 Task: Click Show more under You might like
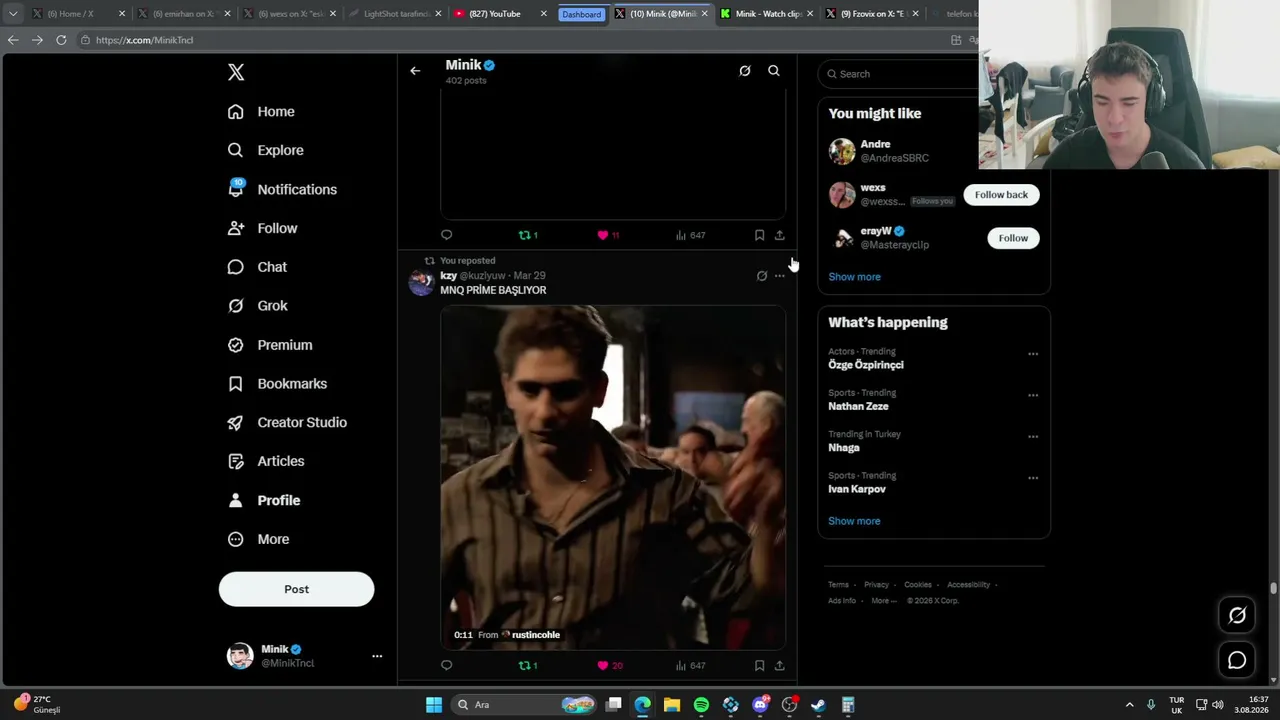[x=854, y=277]
